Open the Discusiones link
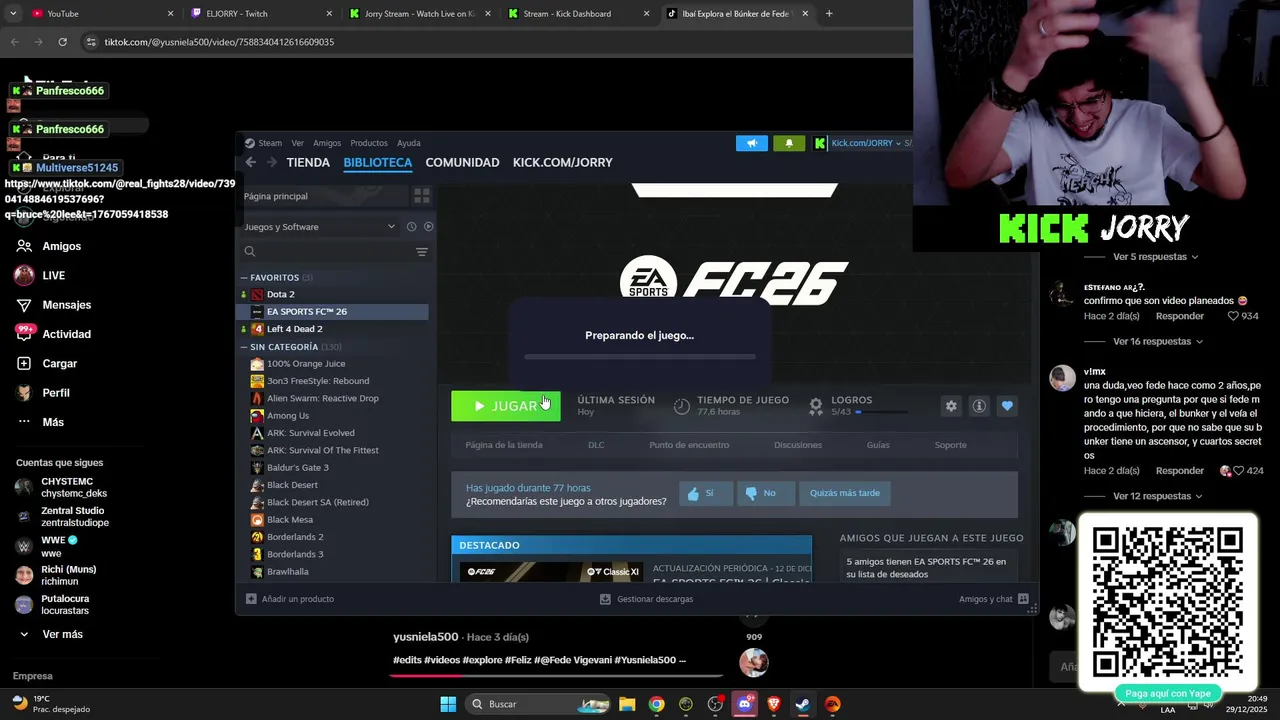Screen dimensions: 1280x720 click(798, 445)
